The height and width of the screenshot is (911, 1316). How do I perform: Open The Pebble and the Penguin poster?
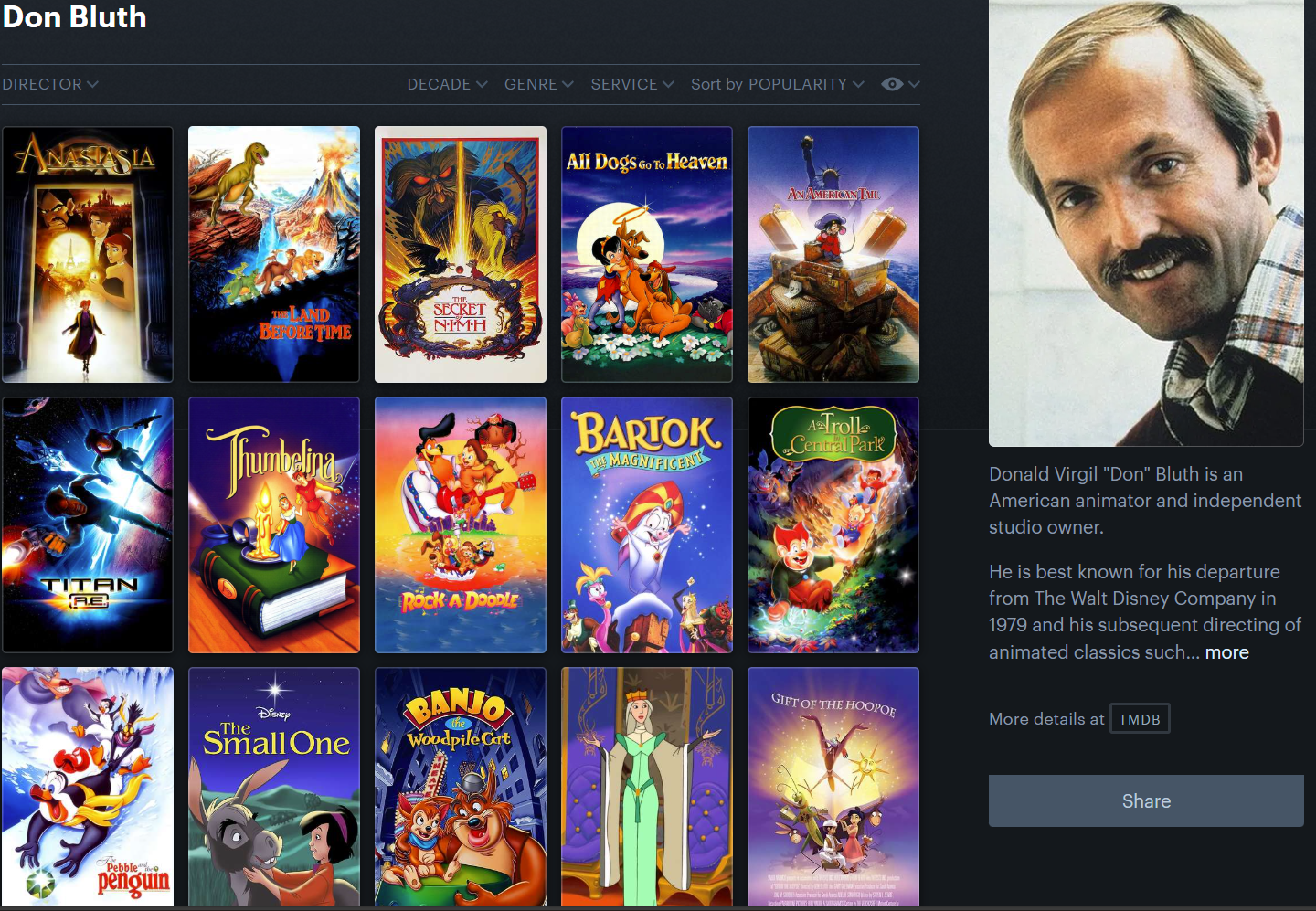coord(88,787)
